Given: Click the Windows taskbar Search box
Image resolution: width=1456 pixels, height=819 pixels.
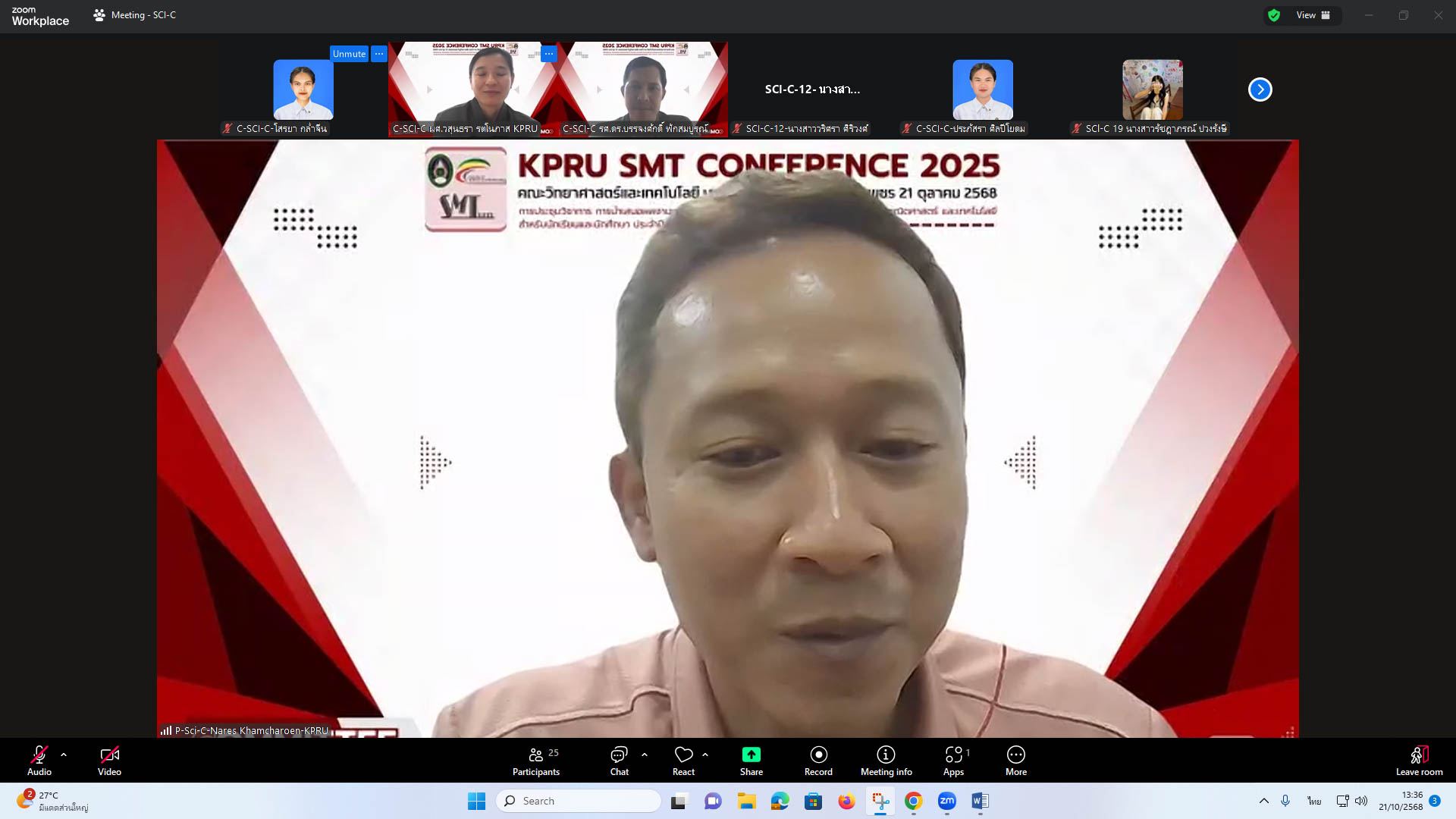Looking at the screenshot, I should click(x=578, y=801).
